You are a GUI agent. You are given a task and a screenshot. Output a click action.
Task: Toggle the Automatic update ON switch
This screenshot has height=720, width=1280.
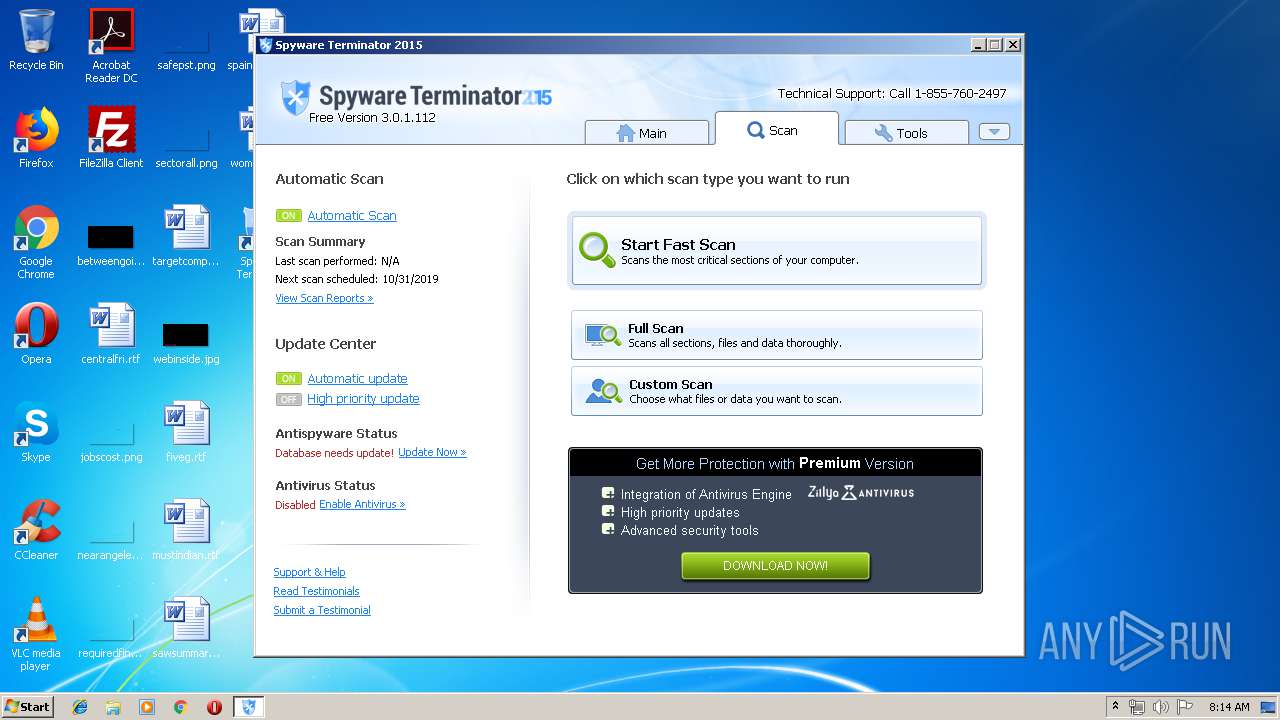(x=289, y=379)
